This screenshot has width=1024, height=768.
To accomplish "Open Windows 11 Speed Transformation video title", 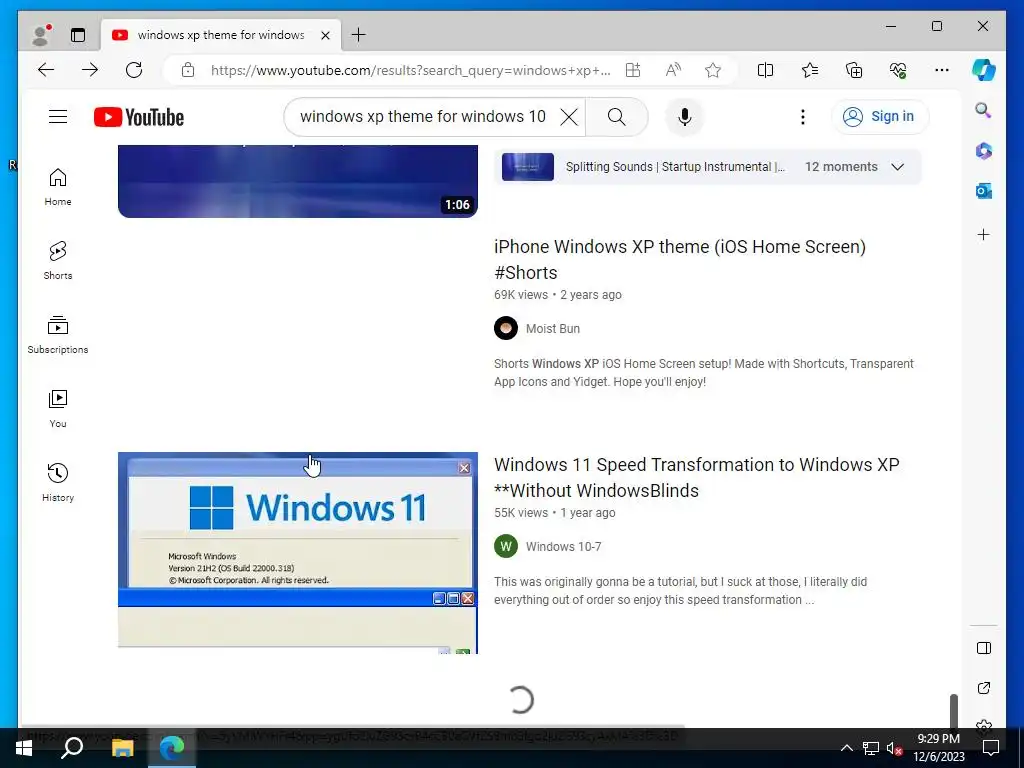I will tap(696, 477).
